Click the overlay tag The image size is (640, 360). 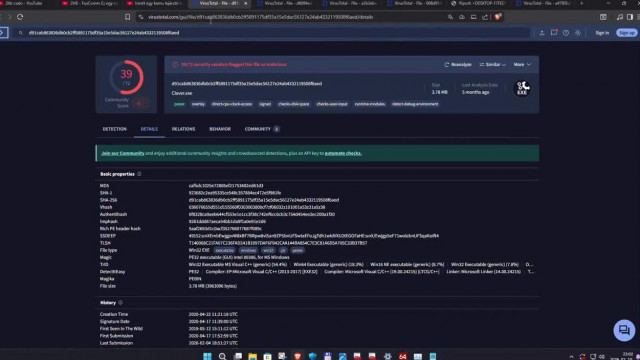[x=198, y=104]
